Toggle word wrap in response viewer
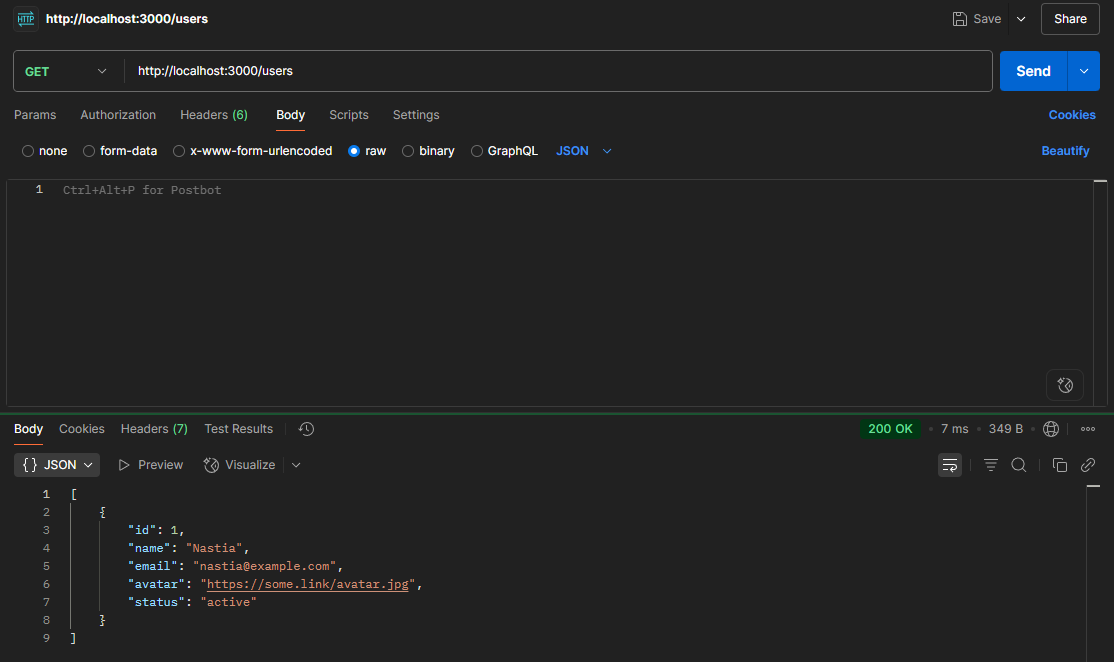Screen dimensions: 1114x662 click(x=949, y=465)
